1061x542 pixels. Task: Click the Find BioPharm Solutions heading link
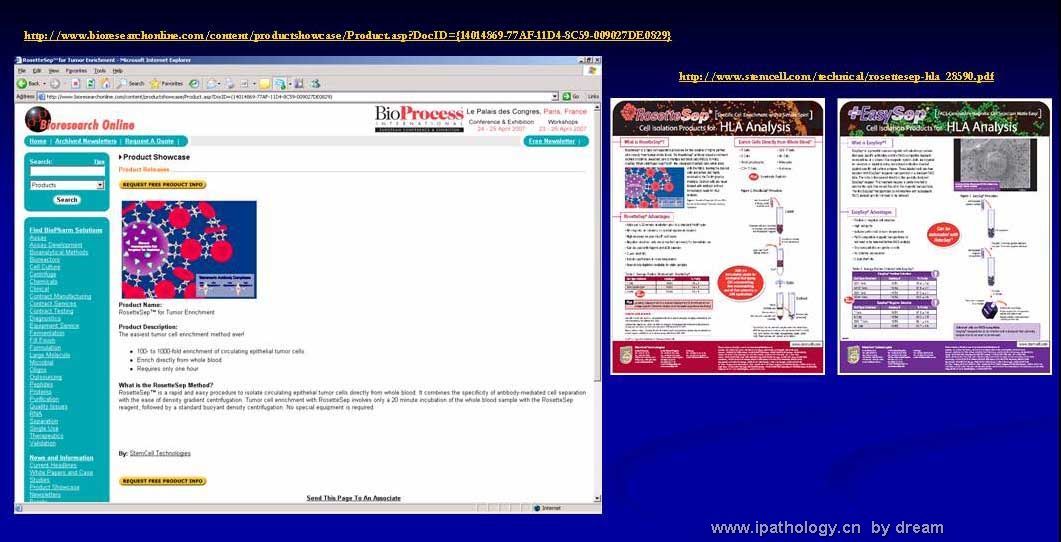[x=66, y=230]
